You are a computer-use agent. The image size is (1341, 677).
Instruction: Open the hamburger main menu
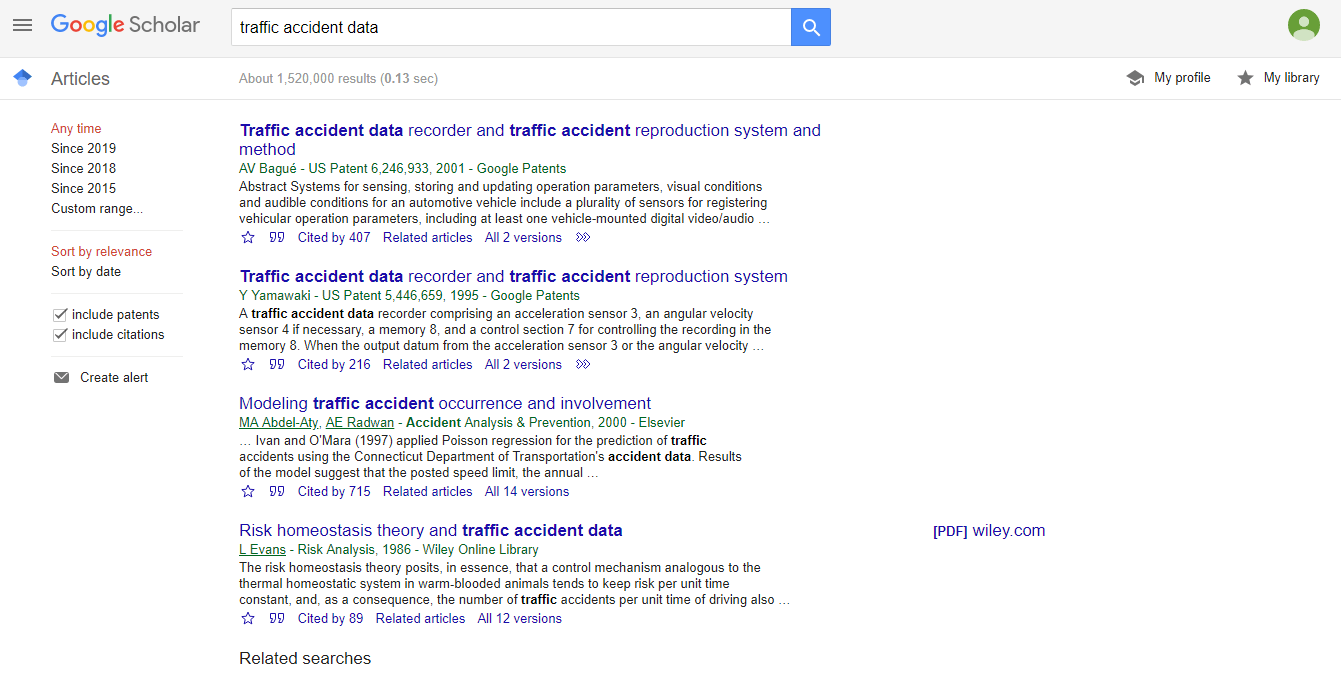click(x=22, y=25)
